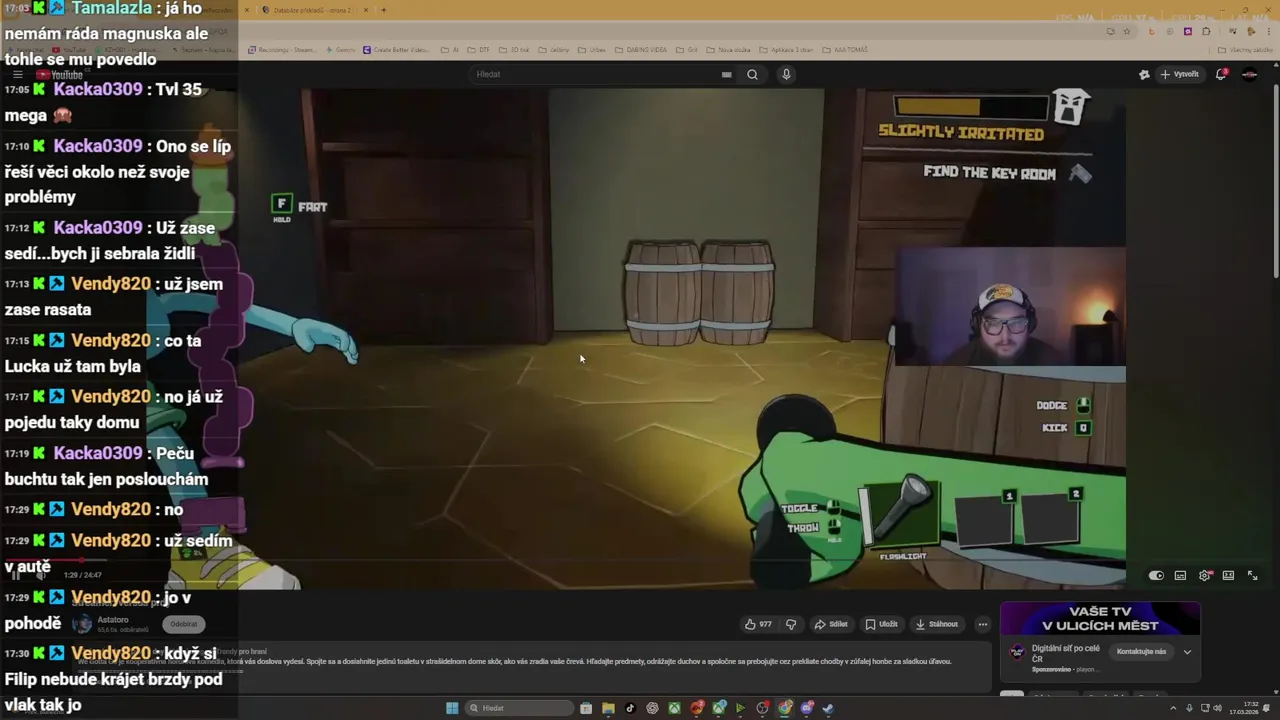The width and height of the screenshot is (1280, 720).
Task: Show hidden system tray icons chevron
Action: click(x=1173, y=708)
